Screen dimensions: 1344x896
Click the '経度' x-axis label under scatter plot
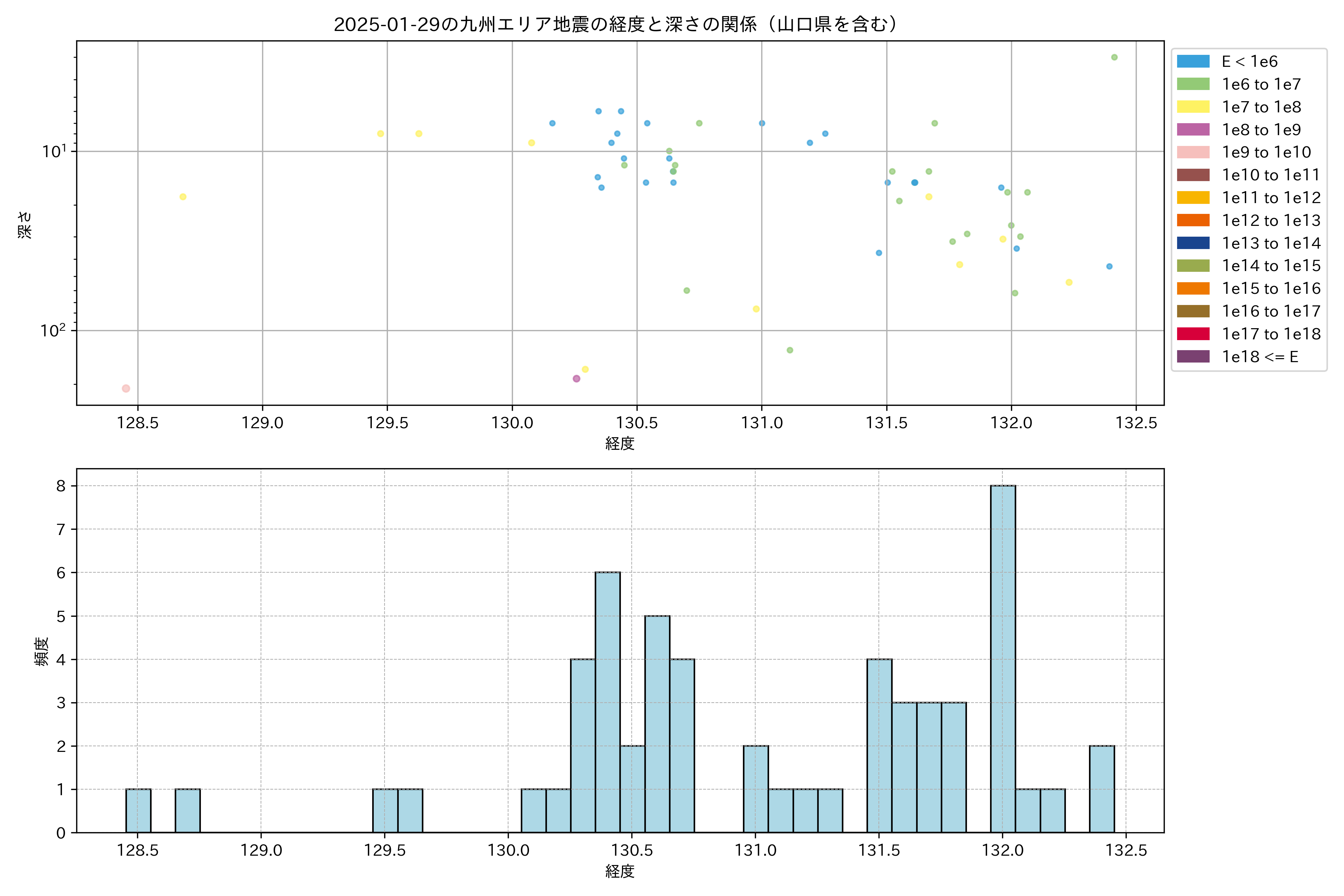620,444
